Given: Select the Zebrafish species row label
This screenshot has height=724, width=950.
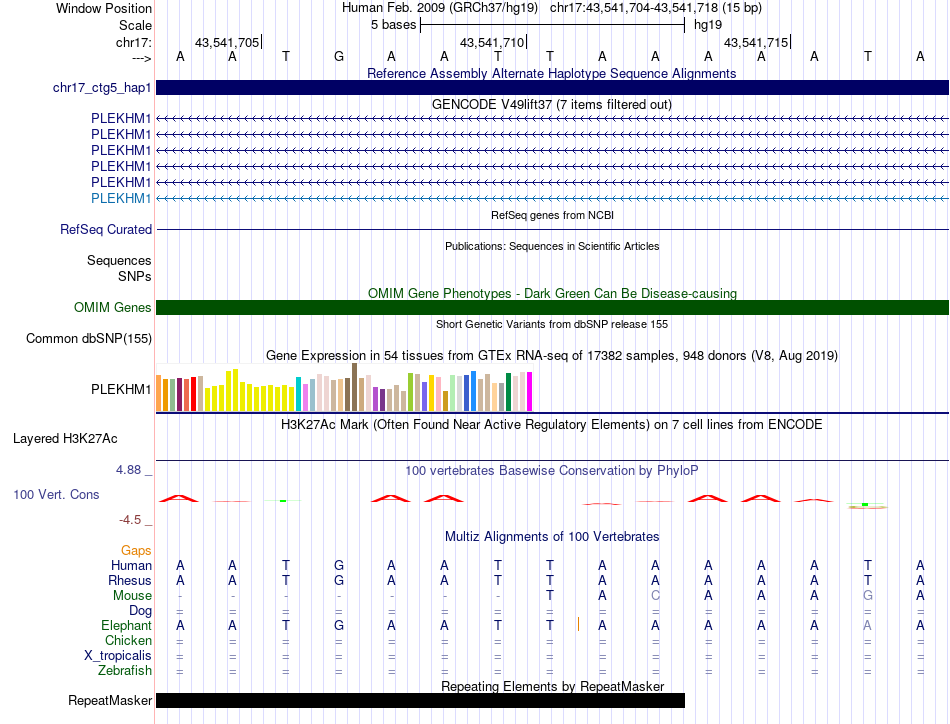Looking at the screenshot, I should pos(124,671).
